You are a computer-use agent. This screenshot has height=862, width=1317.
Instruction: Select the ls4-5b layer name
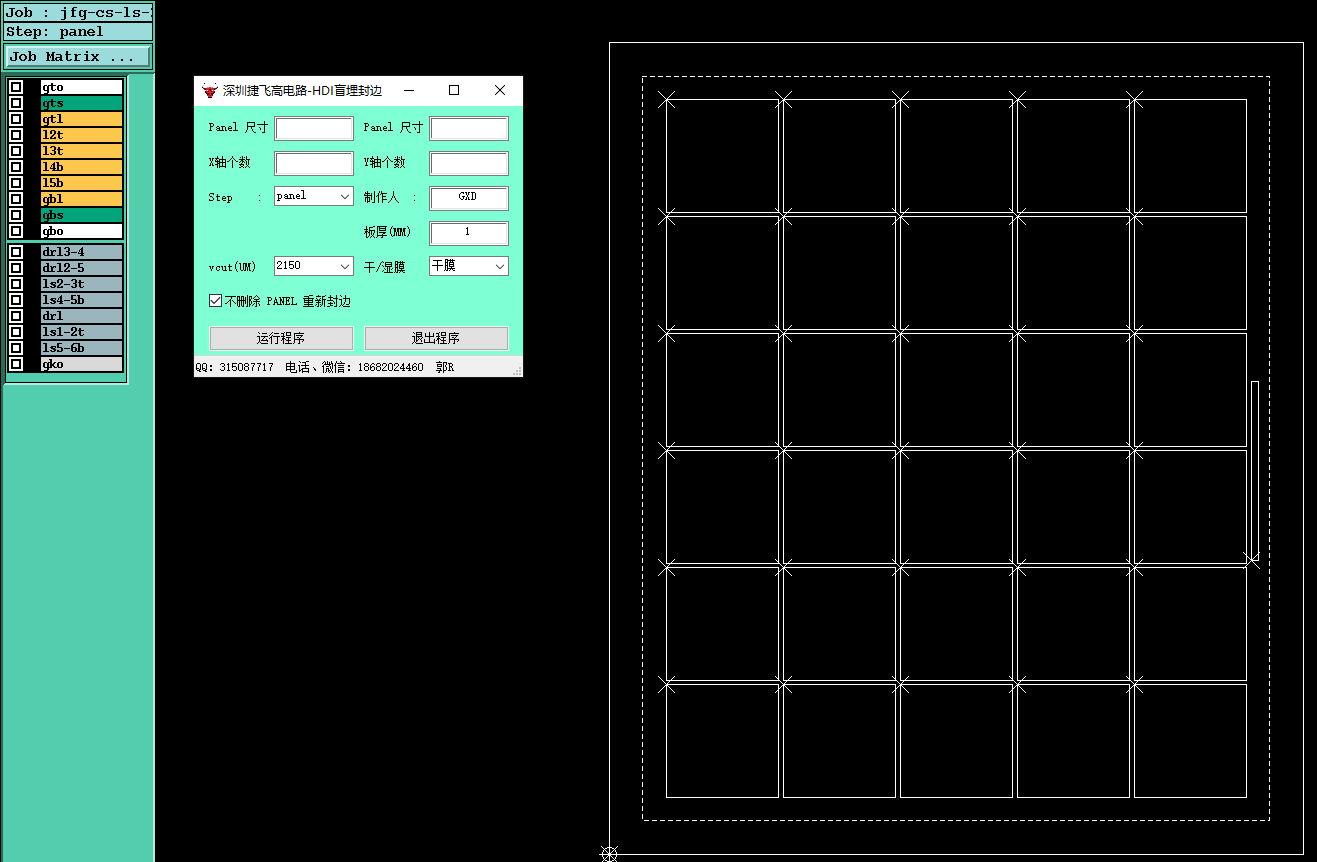[82, 300]
